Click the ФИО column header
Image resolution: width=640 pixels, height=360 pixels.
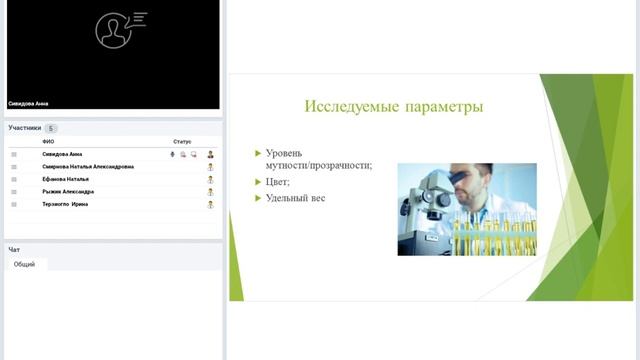pyautogui.click(x=48, y=142)
